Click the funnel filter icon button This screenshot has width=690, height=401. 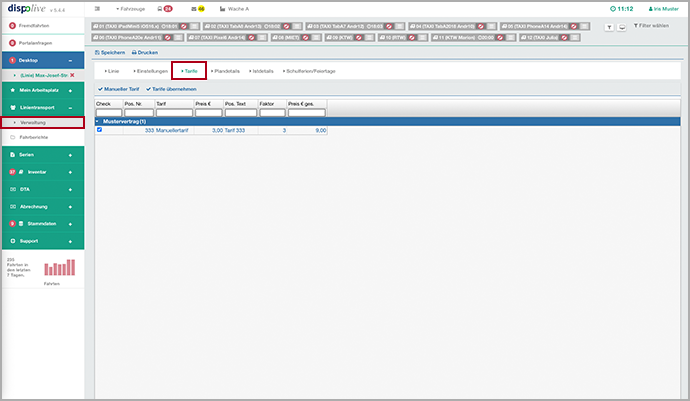coord(609,27)
